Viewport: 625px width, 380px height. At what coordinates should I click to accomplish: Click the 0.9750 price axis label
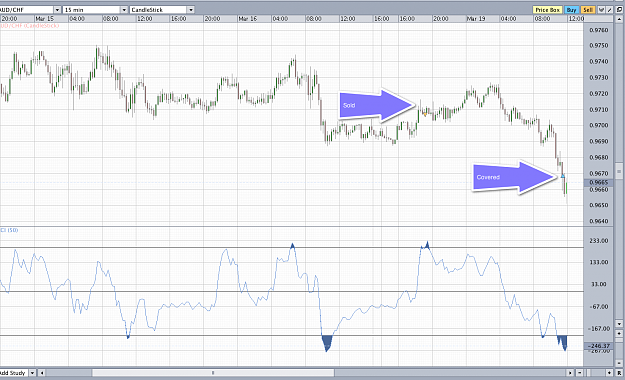click(599, 45)
